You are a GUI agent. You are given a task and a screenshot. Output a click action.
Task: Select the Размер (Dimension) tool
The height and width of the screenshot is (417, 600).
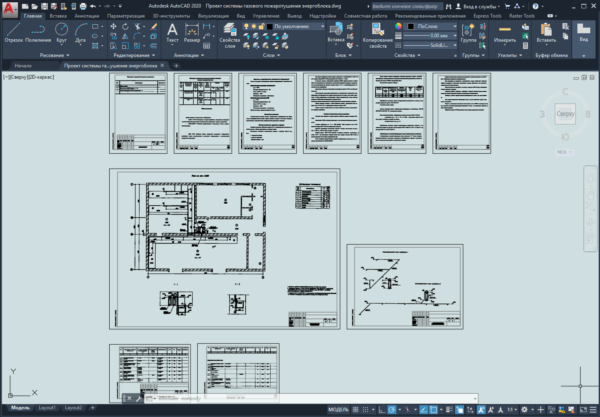click(x=192, y=32)
